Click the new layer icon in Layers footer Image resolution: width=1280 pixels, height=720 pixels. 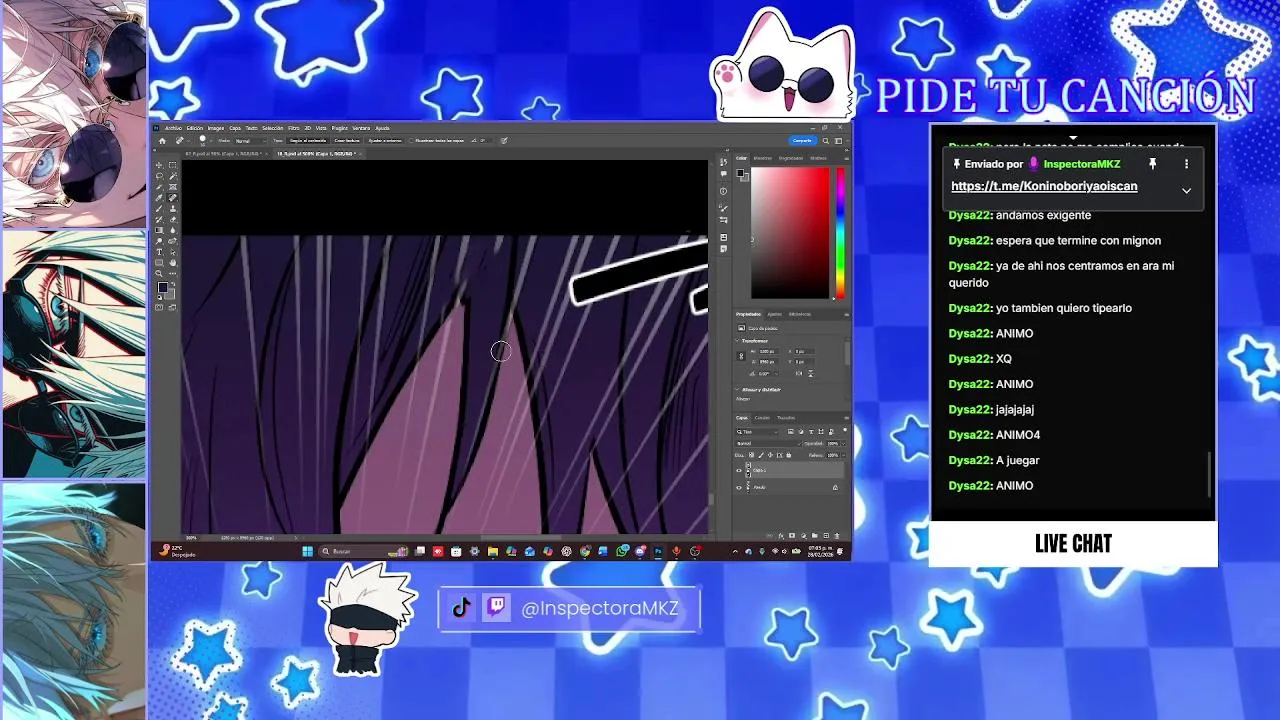point(827,535)
